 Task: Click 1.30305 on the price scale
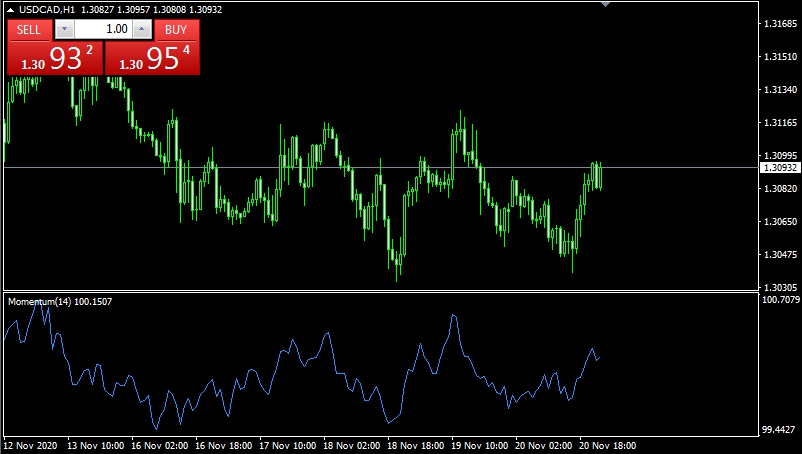pos(779,286)
